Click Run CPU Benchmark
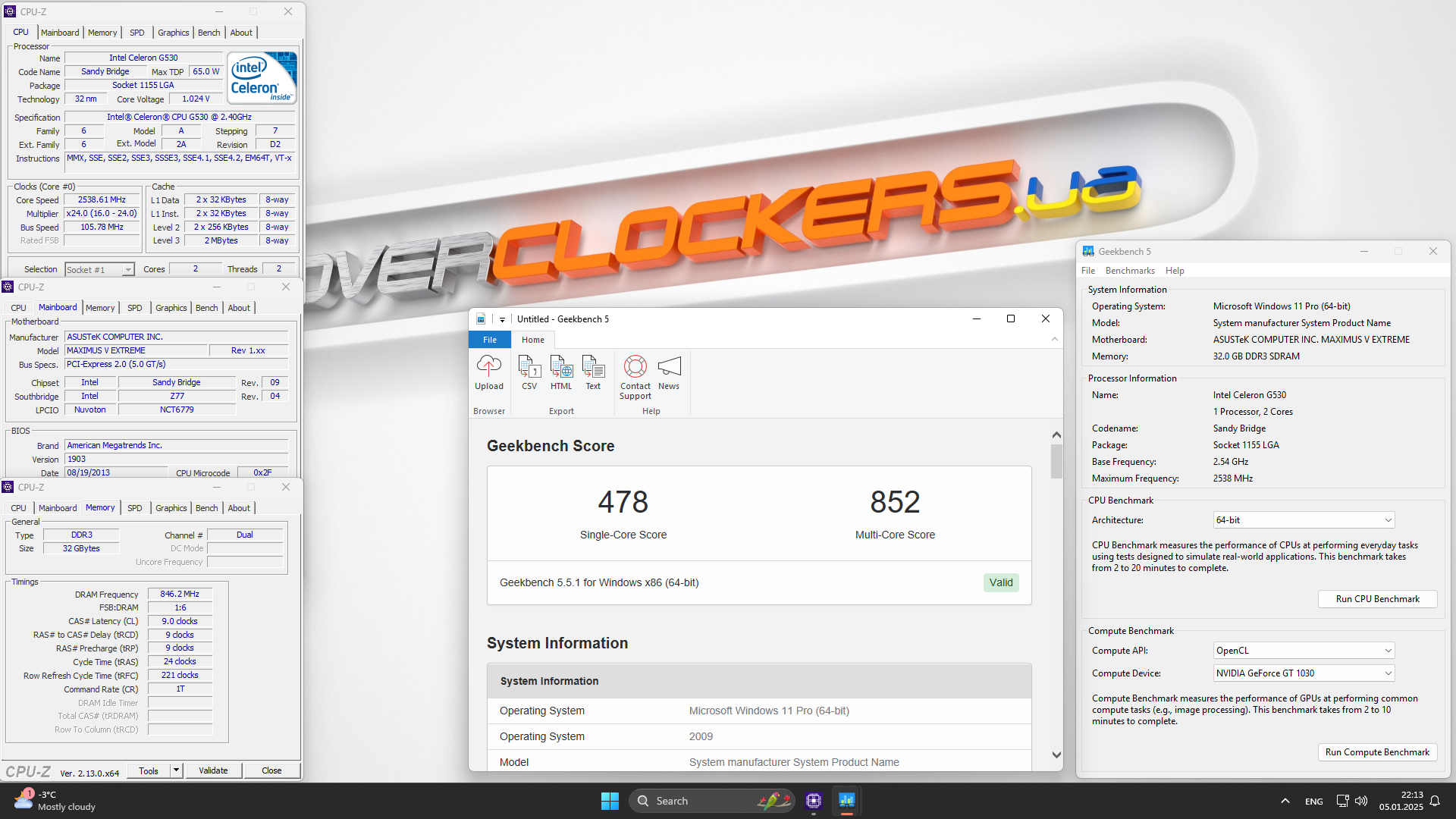The height and width of the screenshot is (819, 1456). click(1377, 599)
